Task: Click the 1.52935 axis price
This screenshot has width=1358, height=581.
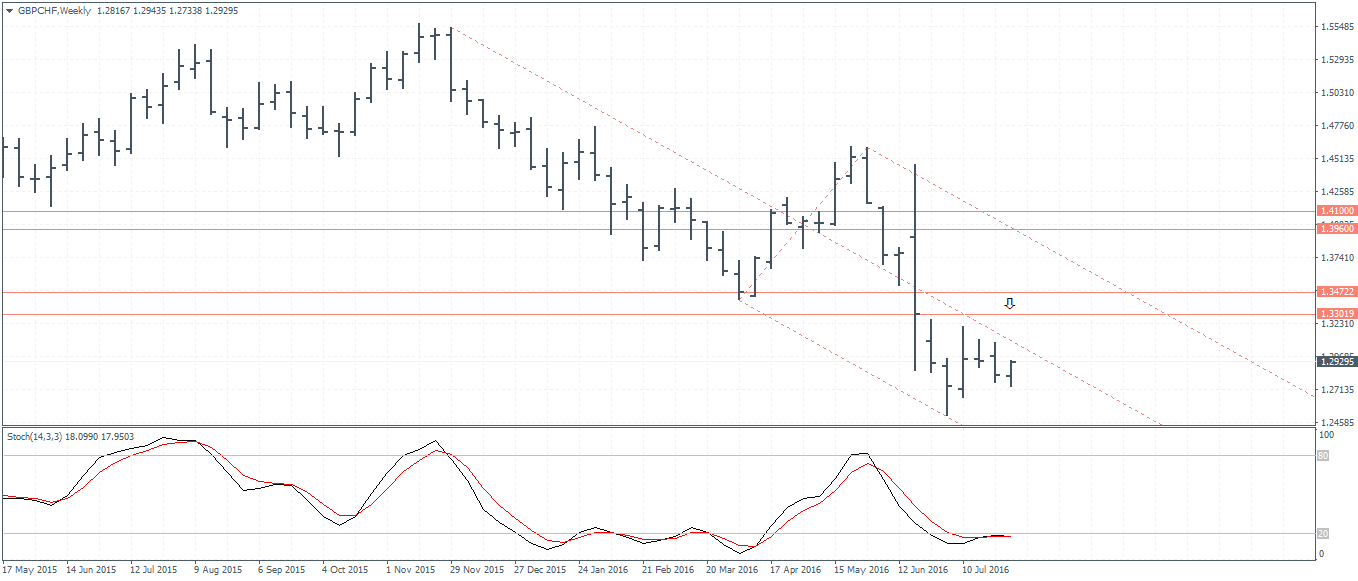Action: coord(1337,59)
